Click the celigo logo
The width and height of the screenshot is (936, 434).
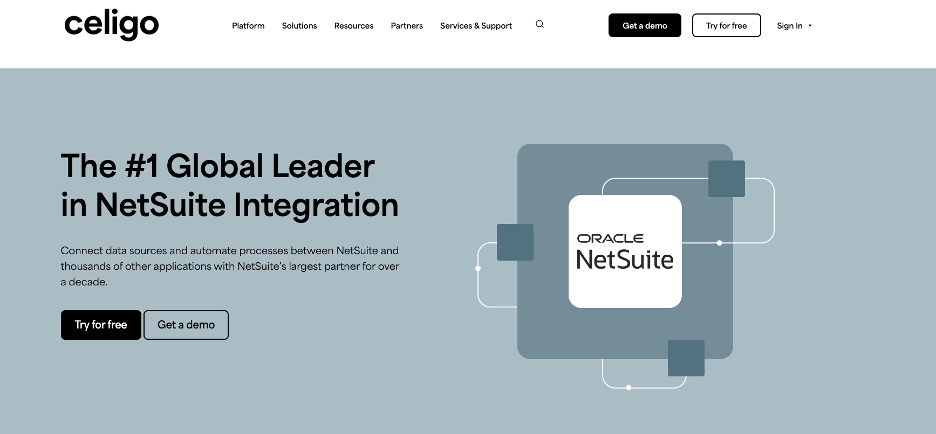point(112,26)
